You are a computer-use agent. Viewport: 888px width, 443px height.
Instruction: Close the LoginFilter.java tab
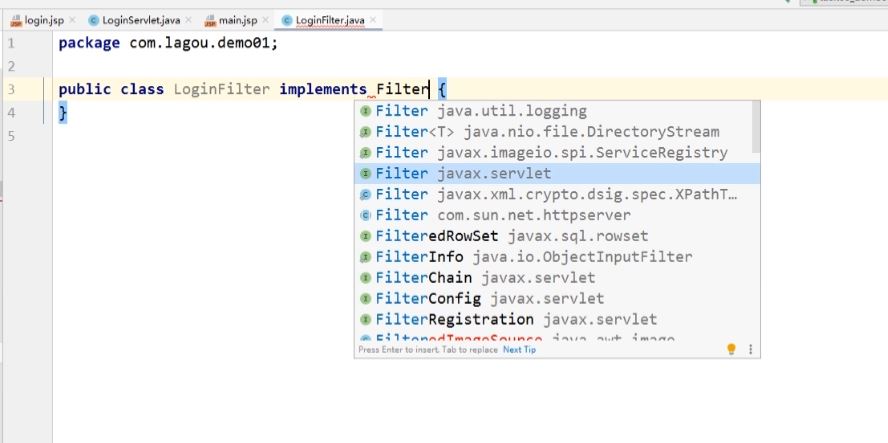(x=373, y=20)
